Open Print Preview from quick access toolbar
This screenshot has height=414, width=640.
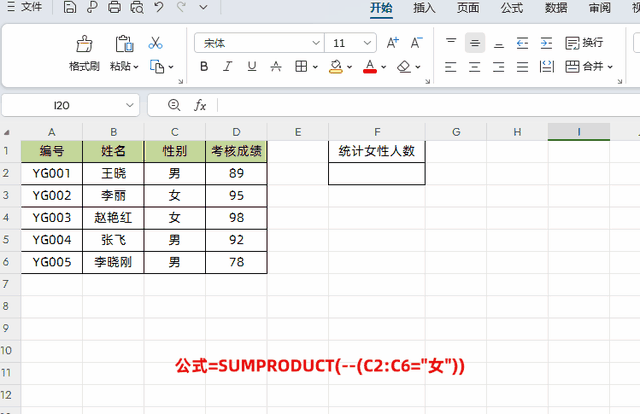(137, 7)
